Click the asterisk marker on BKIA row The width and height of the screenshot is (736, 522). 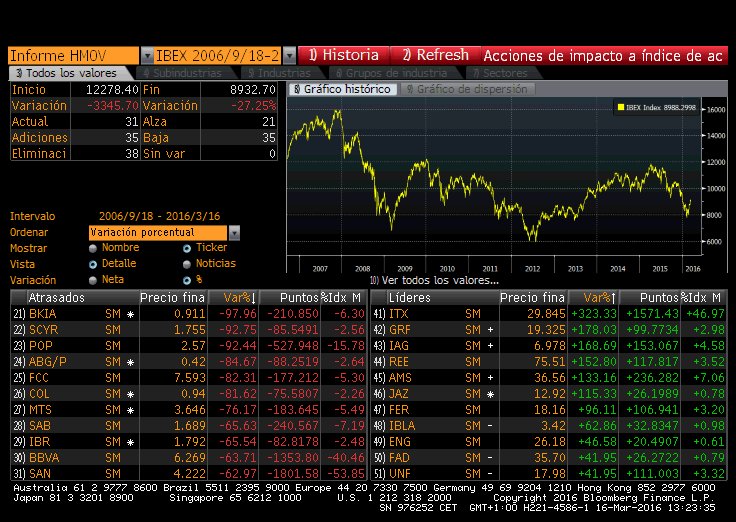130,314
